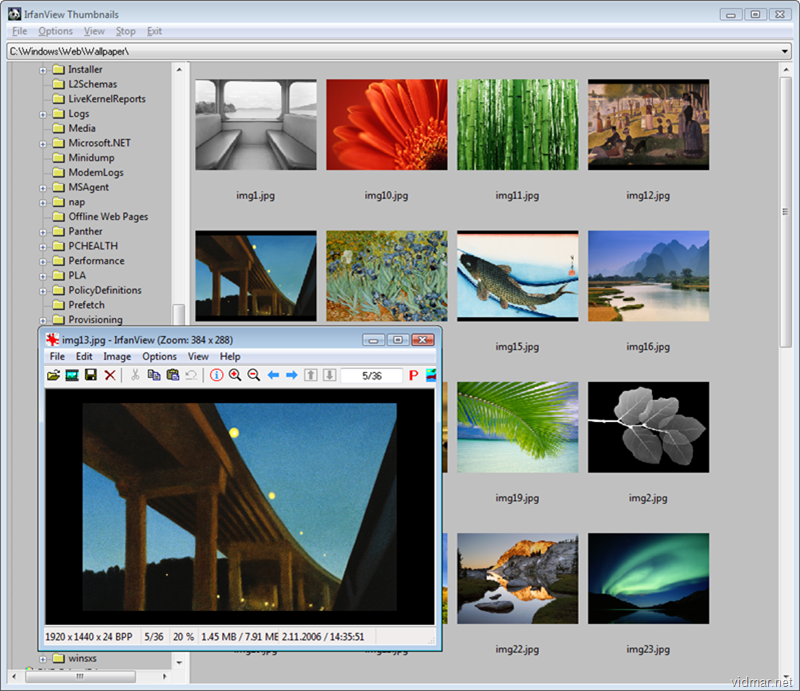Viewport: 800px width, 691px height.
Task: Open the Options menu in thumbnails window
Action: click(55, 31)
